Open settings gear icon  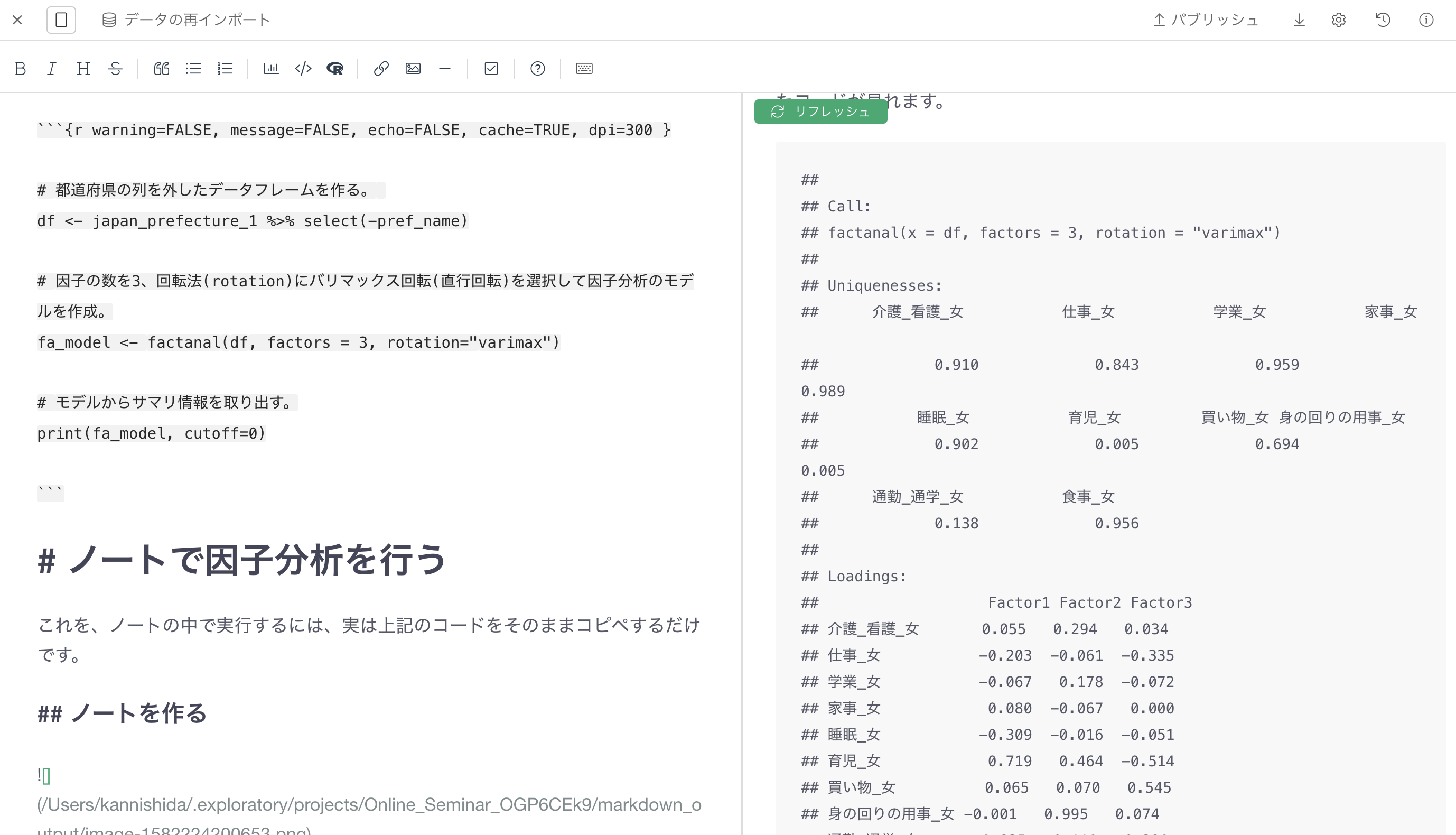point(1339,20)
